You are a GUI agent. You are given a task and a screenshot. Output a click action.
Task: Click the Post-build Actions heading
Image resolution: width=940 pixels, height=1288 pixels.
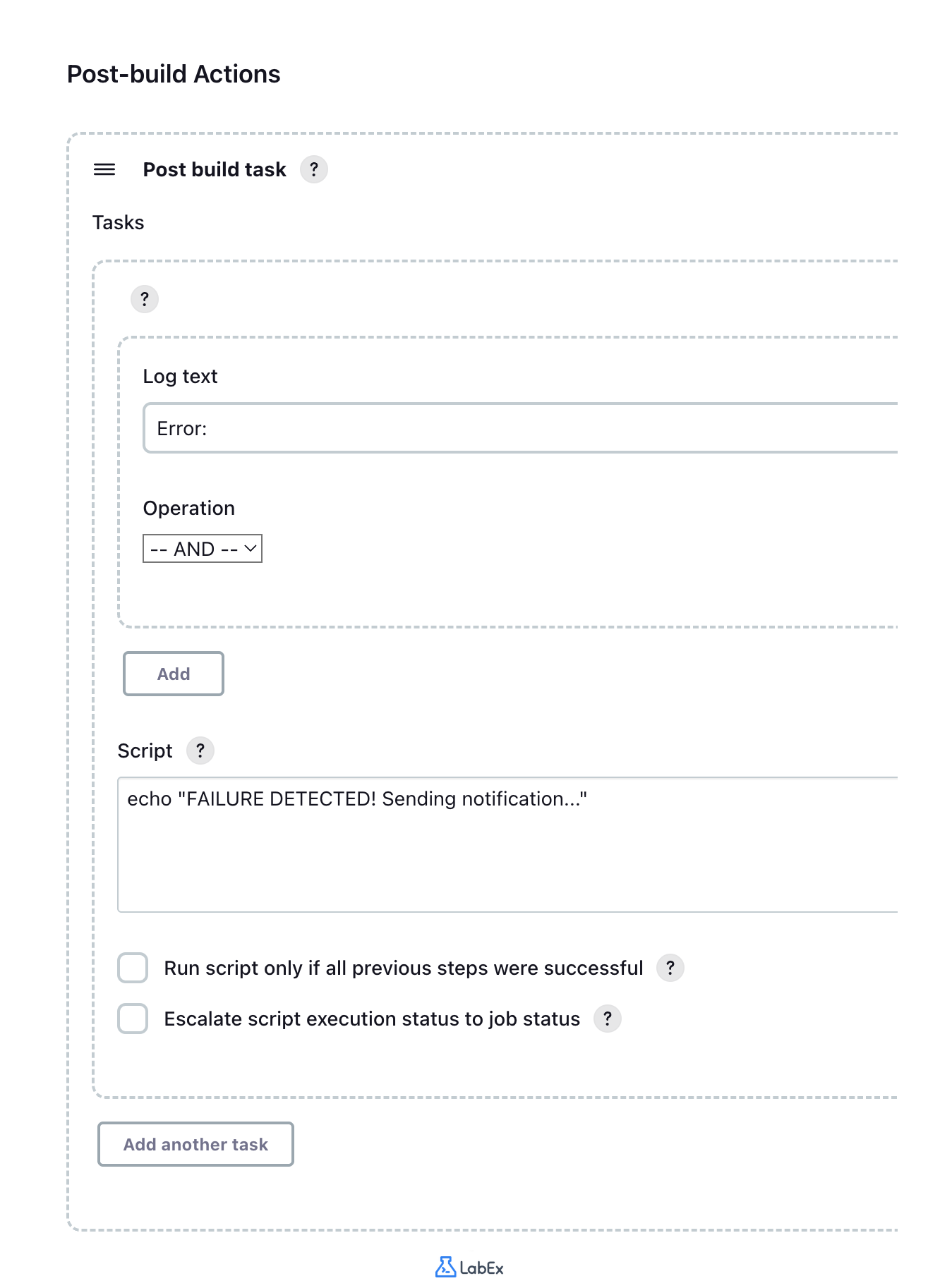[x=173, y=73]
